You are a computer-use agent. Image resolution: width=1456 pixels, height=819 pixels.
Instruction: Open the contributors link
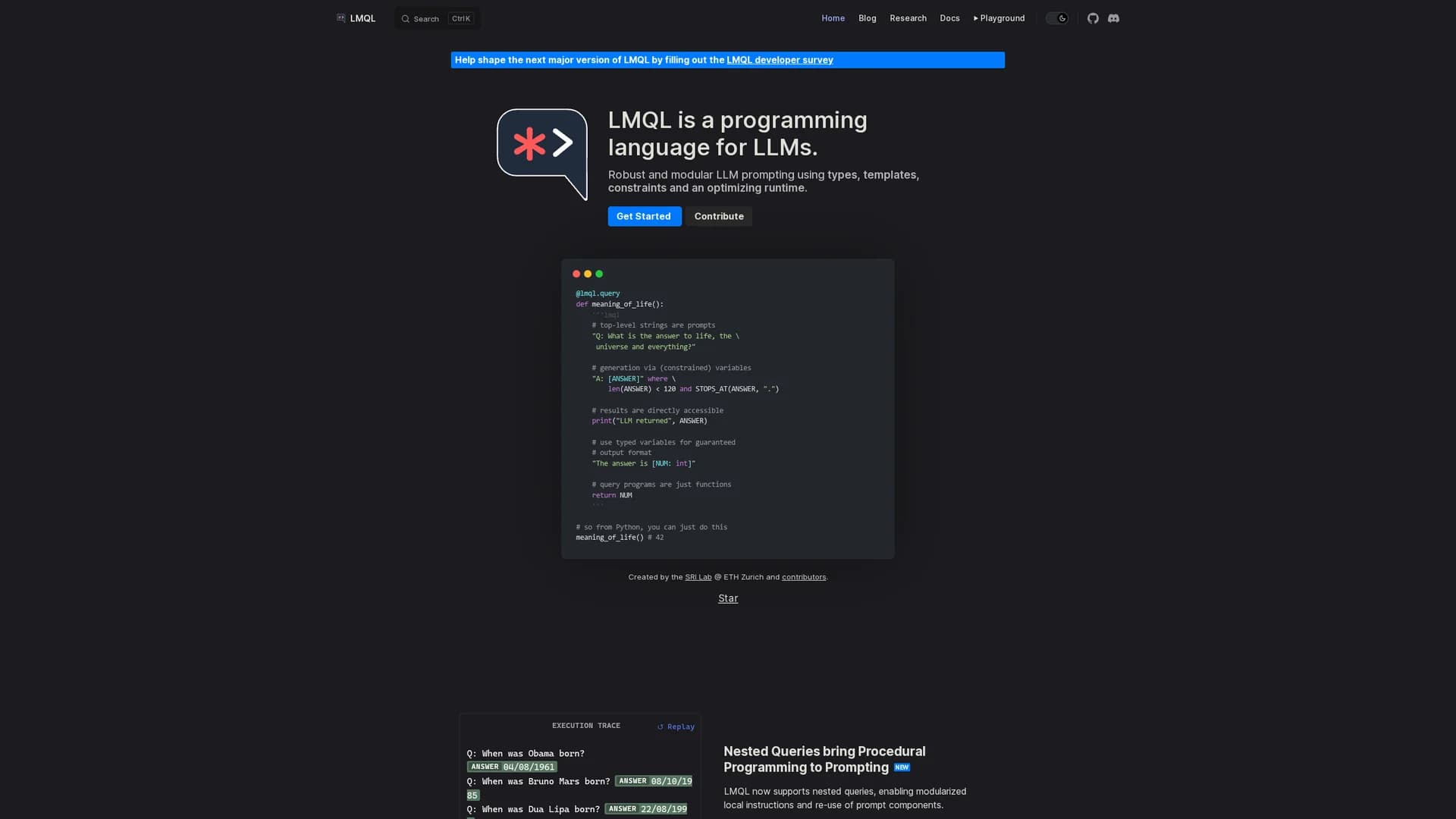803,577
